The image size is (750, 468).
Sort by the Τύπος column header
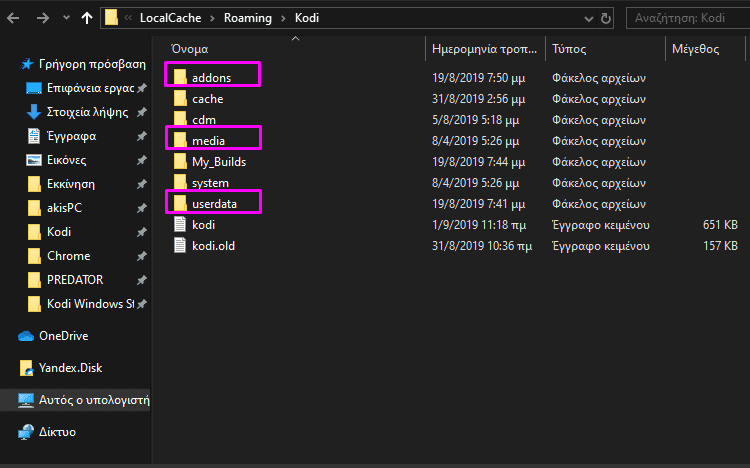[x=569, y=49]
